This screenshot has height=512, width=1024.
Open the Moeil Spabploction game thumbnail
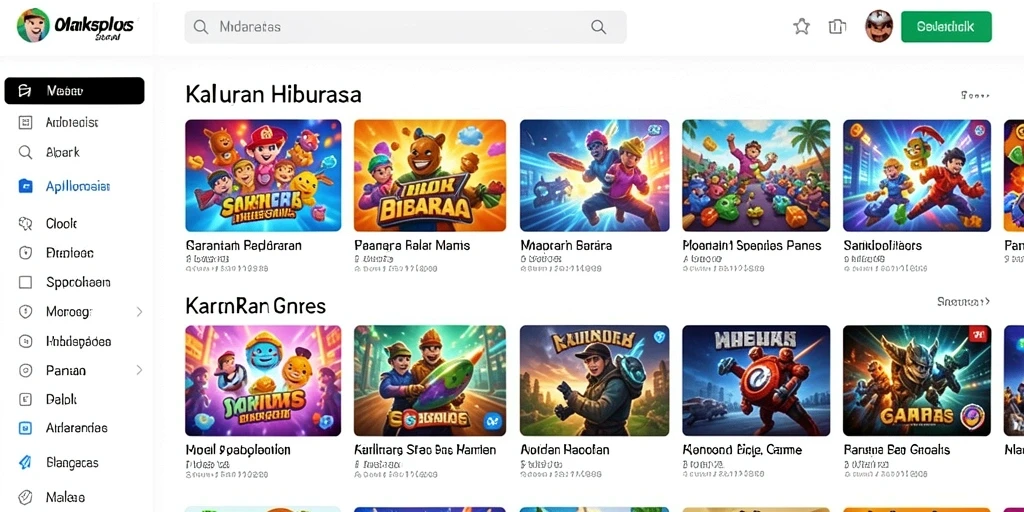(x=263, y=381)
